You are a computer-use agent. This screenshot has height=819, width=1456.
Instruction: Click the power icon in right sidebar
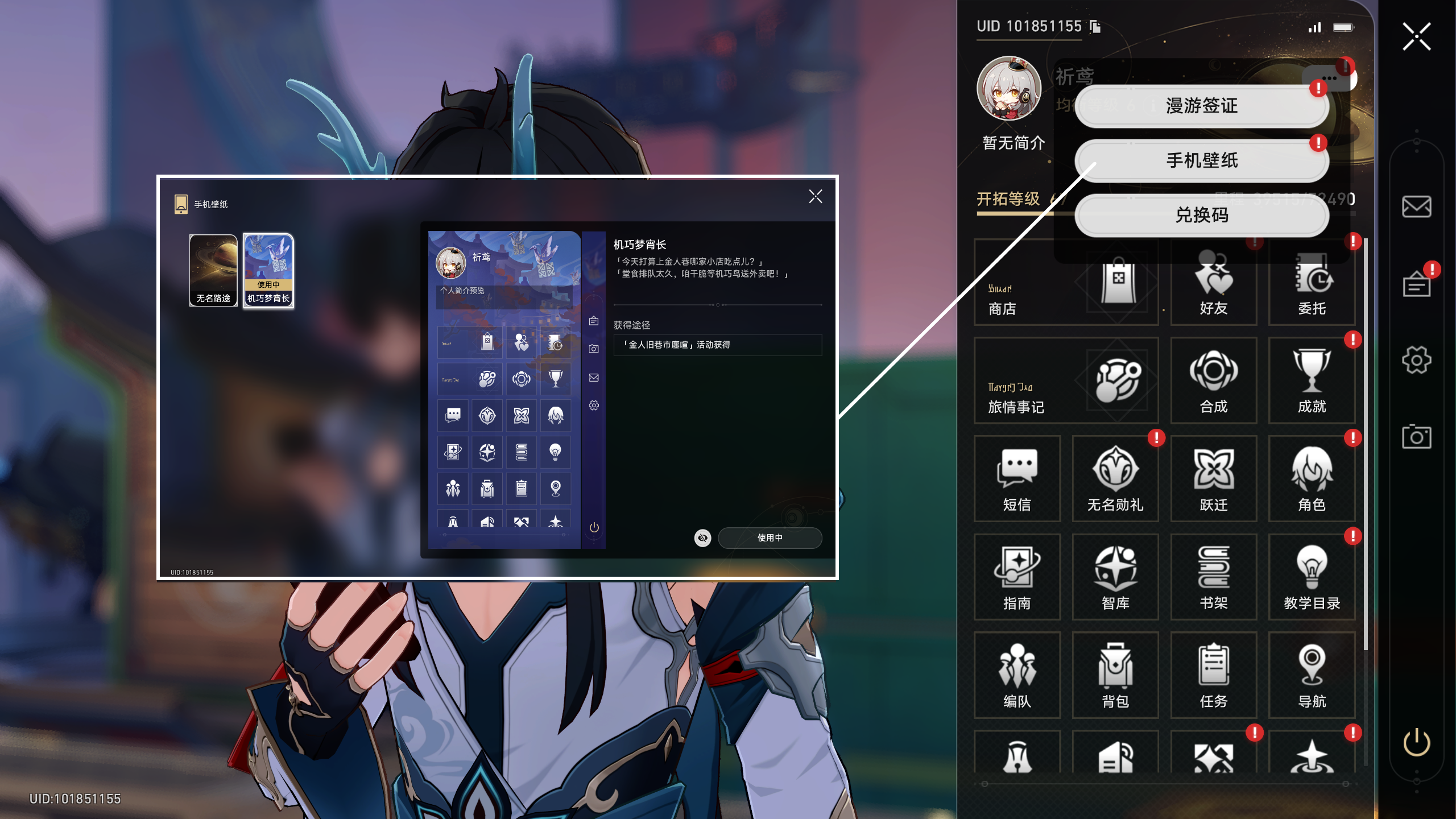(1416, 742)
